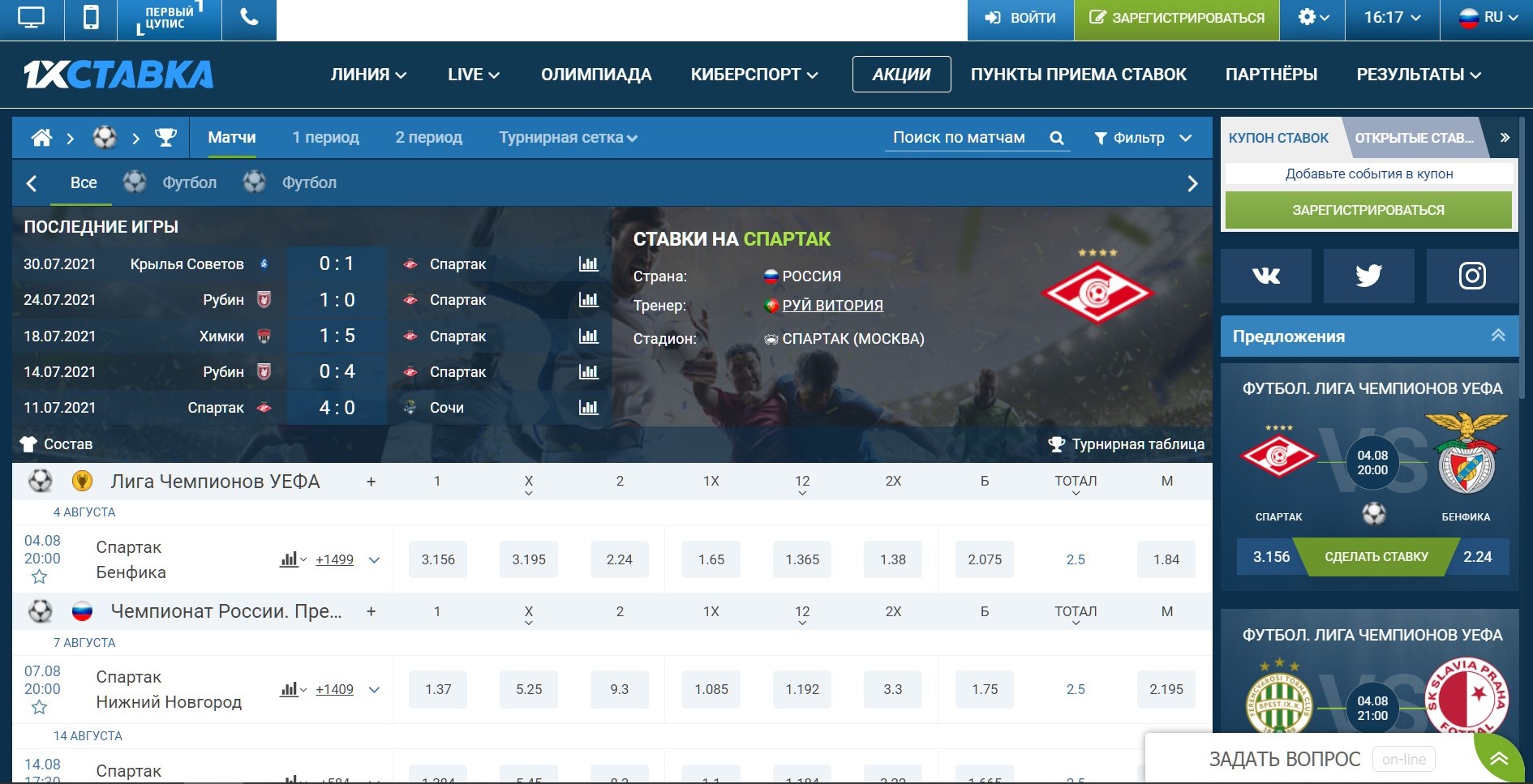
Task: Open the КИБЕРСПОРТ menu
Action: [754, 75]
